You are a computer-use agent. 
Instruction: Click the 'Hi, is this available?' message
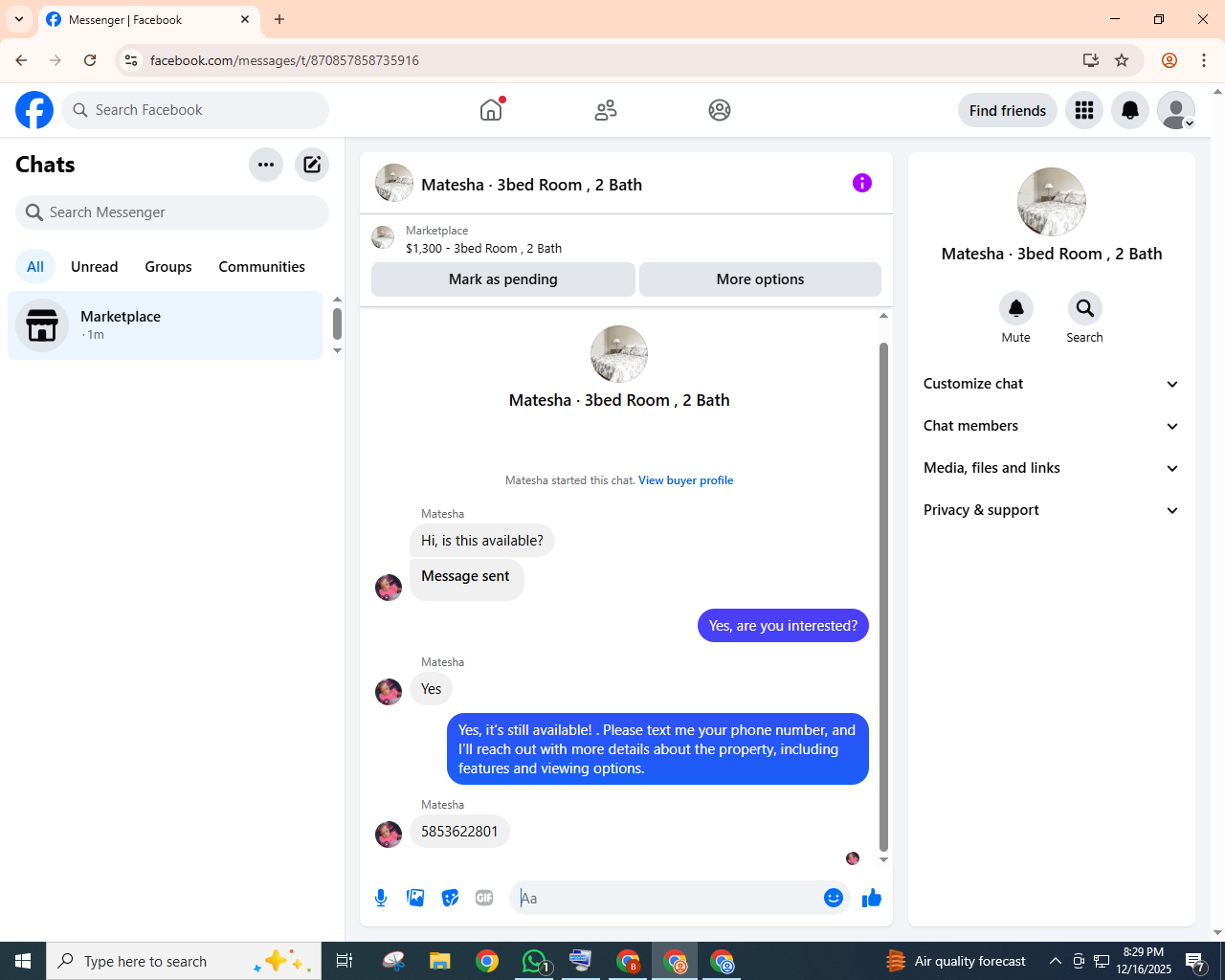[482, 541]
